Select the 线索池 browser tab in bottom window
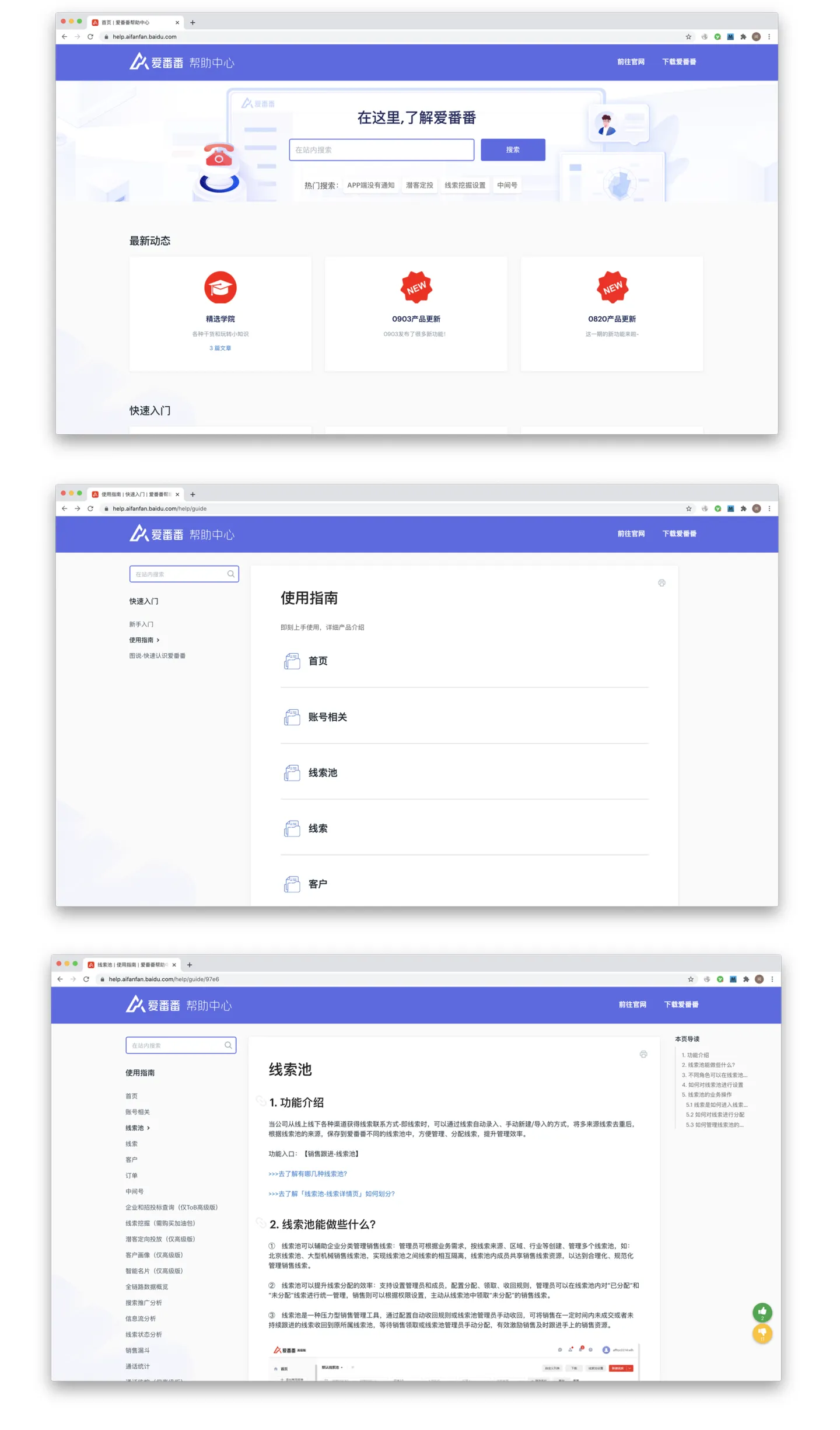 tap(131, 965)
